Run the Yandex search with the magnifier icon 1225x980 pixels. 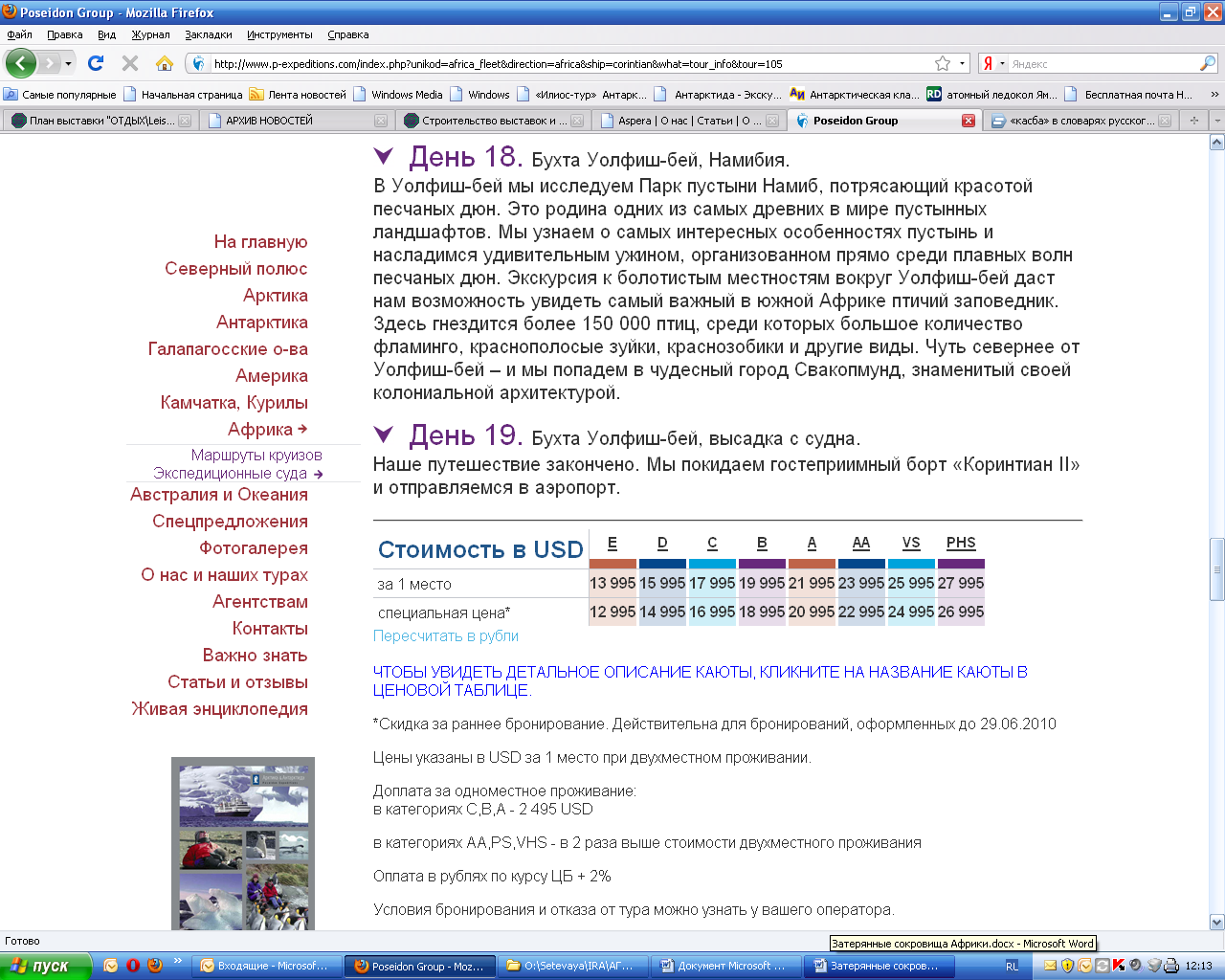tap(1208, 63)
